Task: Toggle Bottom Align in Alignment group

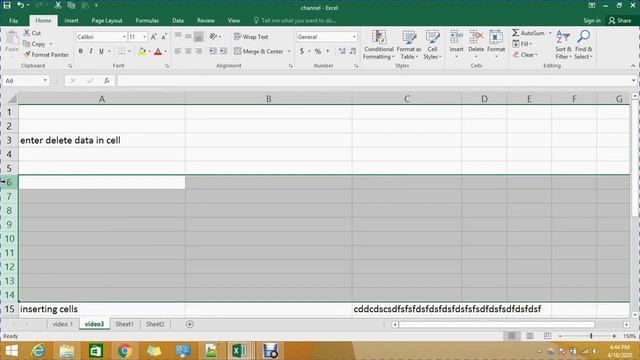Action: (198, 36)
